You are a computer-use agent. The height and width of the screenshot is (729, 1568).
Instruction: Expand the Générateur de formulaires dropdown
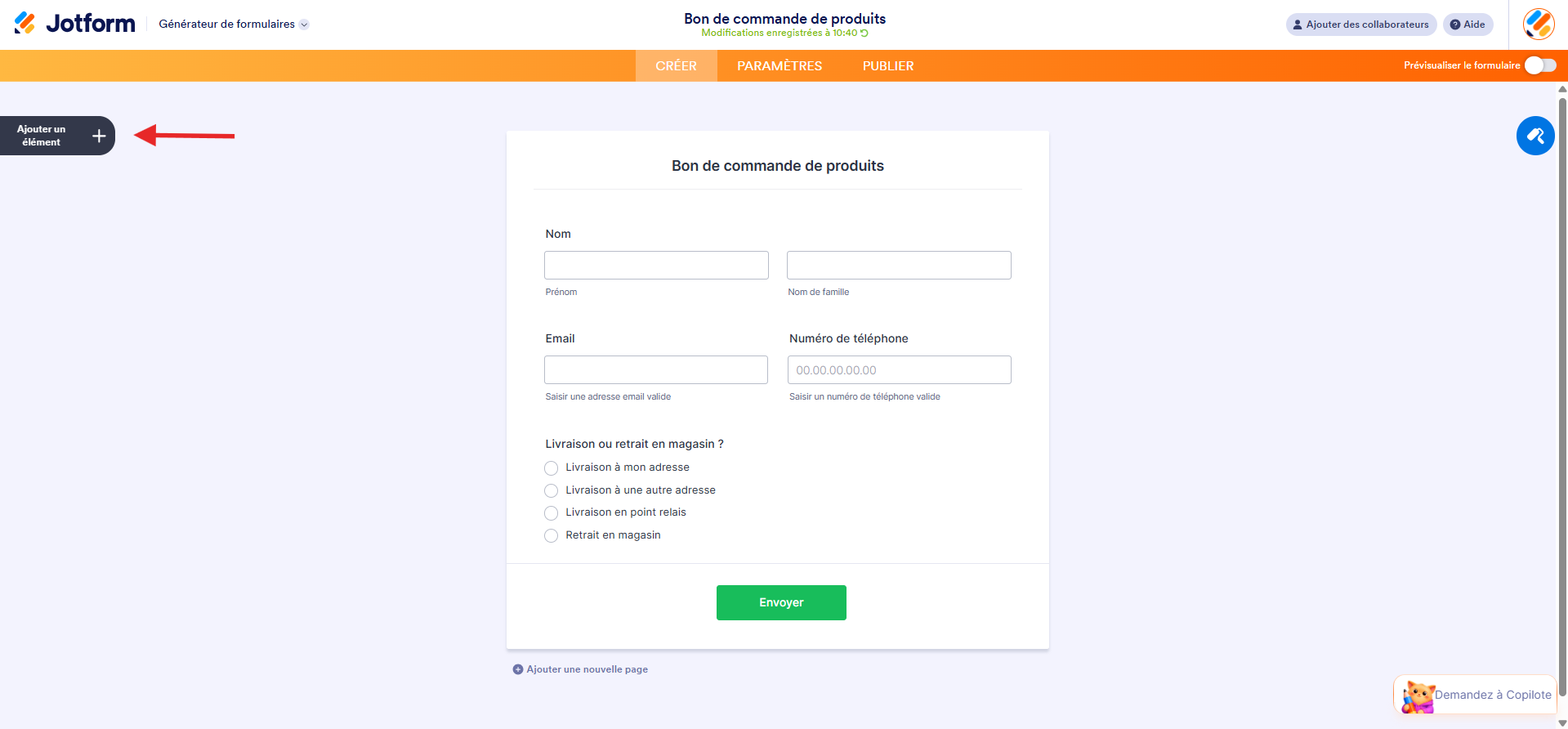tap(304, 25)
